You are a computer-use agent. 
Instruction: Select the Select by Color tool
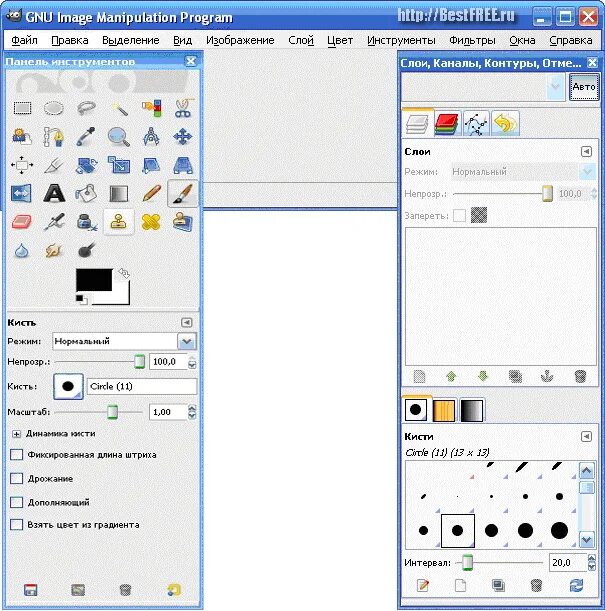pyautogui.click(x=151, y=108)
